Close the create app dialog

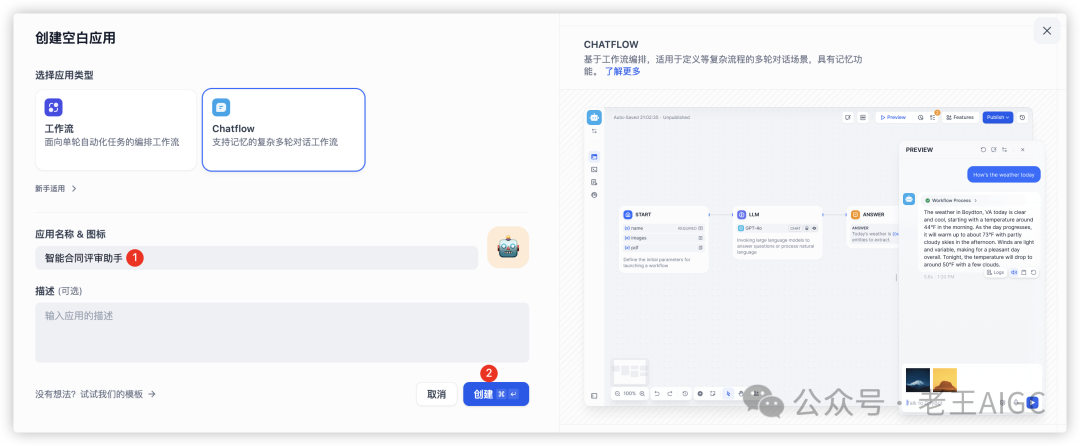tap(1047, 31)
